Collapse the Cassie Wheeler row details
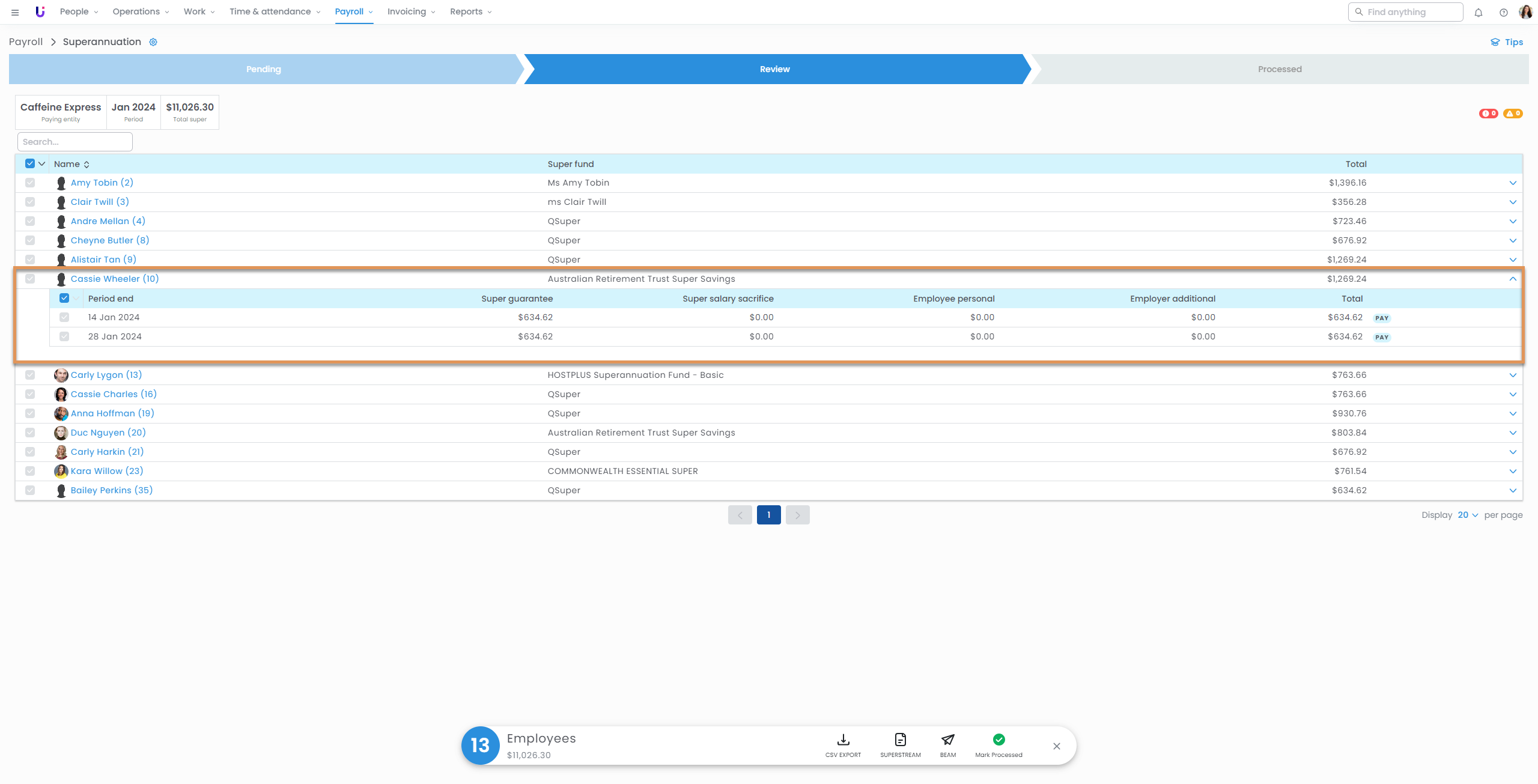The image size is (1538, 784). click(x=1513, y=279)
